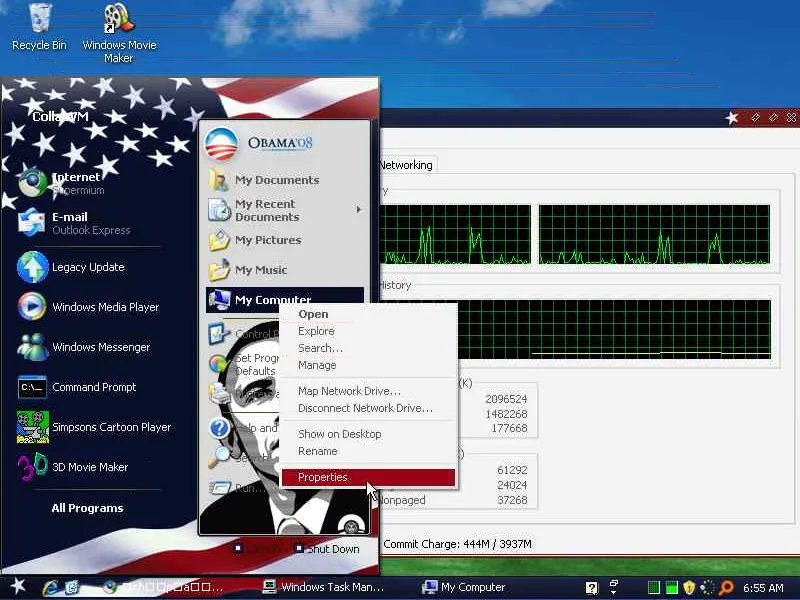Switch to Networking tab in Task Manager
Viewport: 800px width, 600px height.
(407, 165)
